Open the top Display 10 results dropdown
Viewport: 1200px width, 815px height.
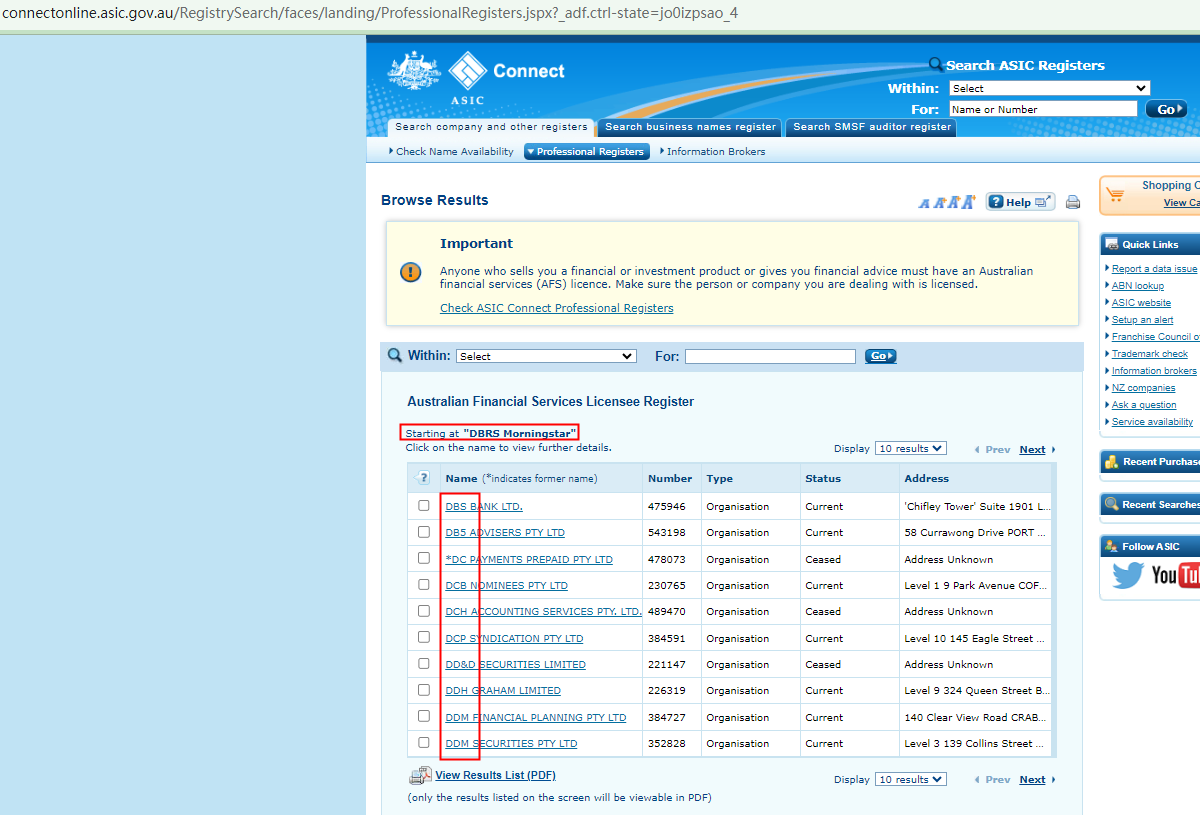coord(910,449)
